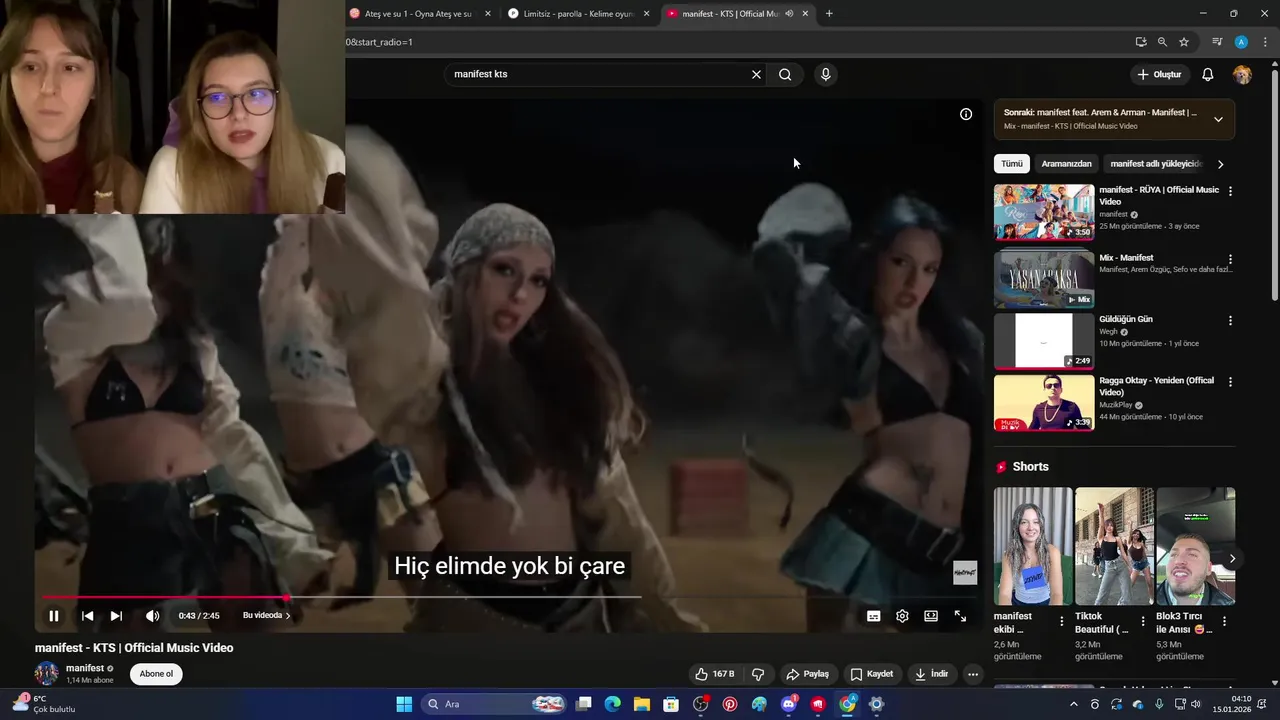The height and width of the screenshot is (720, 1280).
Task: Subscribe using the 'Abone ol' button
Action: tap(156, 674)
